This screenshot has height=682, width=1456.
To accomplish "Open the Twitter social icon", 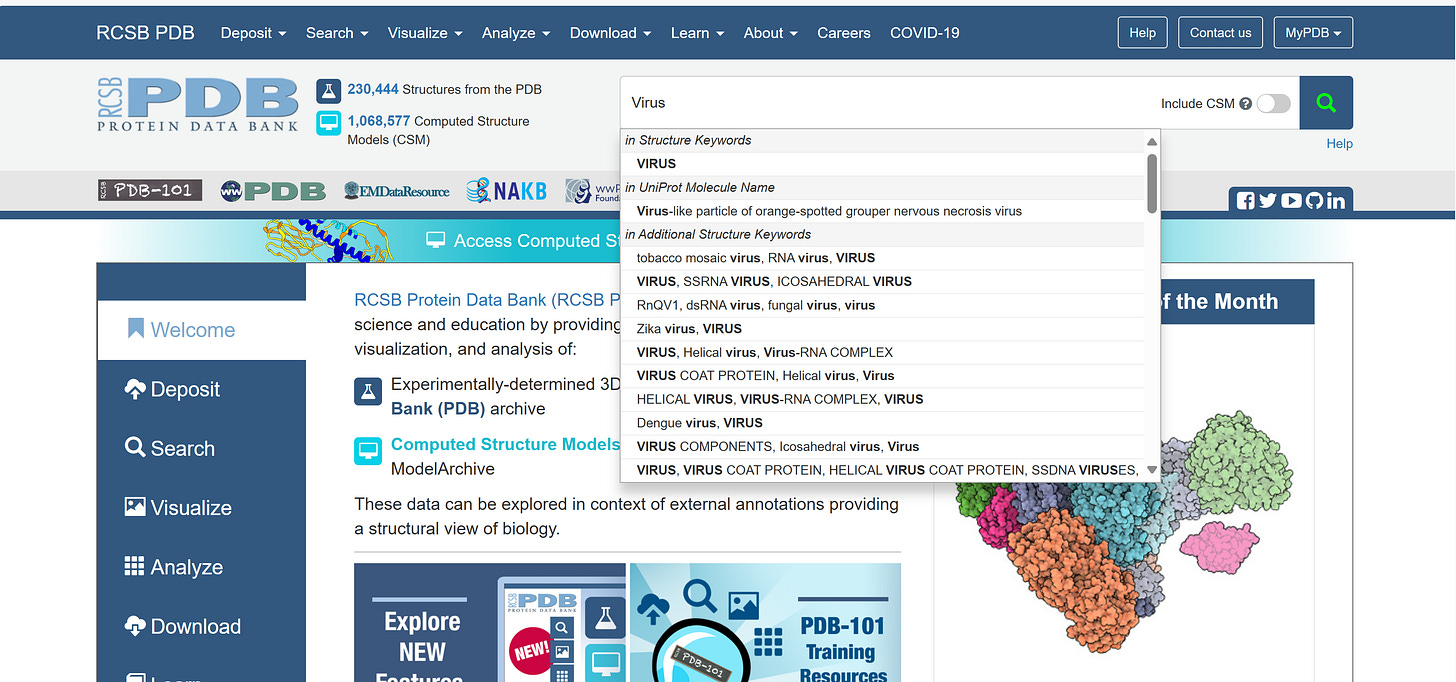I will 1268,201.
